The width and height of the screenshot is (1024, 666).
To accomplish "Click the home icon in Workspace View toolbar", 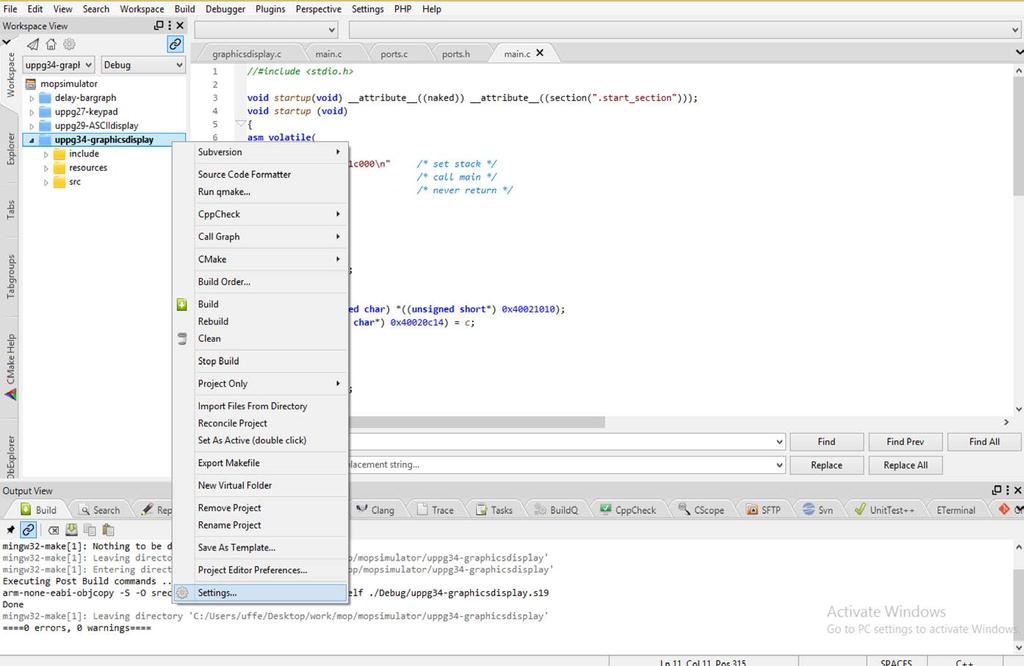I will pos(51,44).
